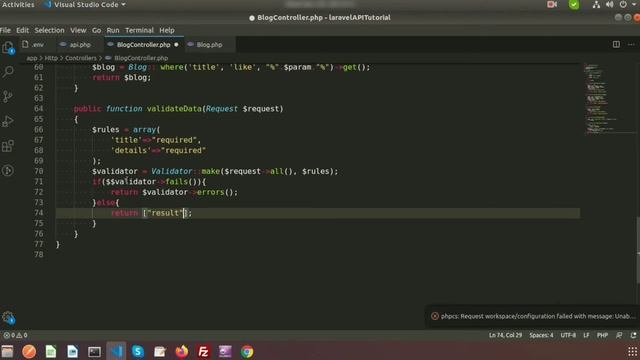Open the View menu
Viewport: 640px width, 360px height.
click(78, 30)
